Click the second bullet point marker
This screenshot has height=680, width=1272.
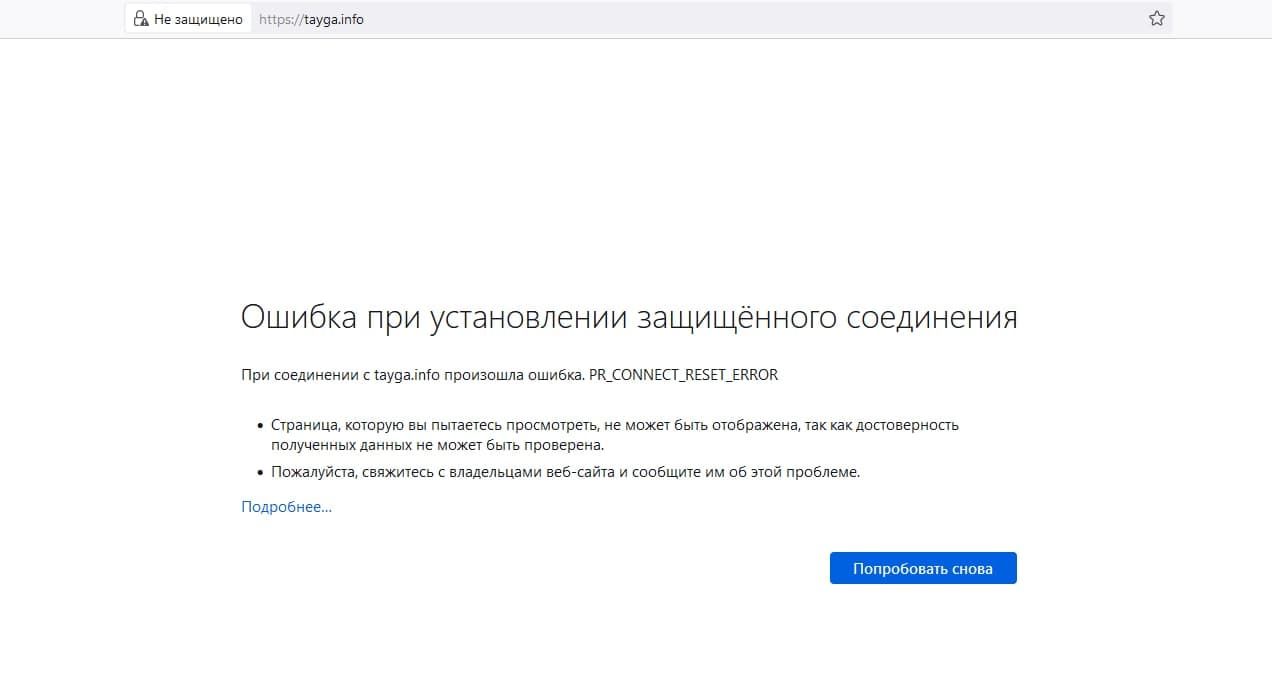pyautogui.click(x=260, y=473)
